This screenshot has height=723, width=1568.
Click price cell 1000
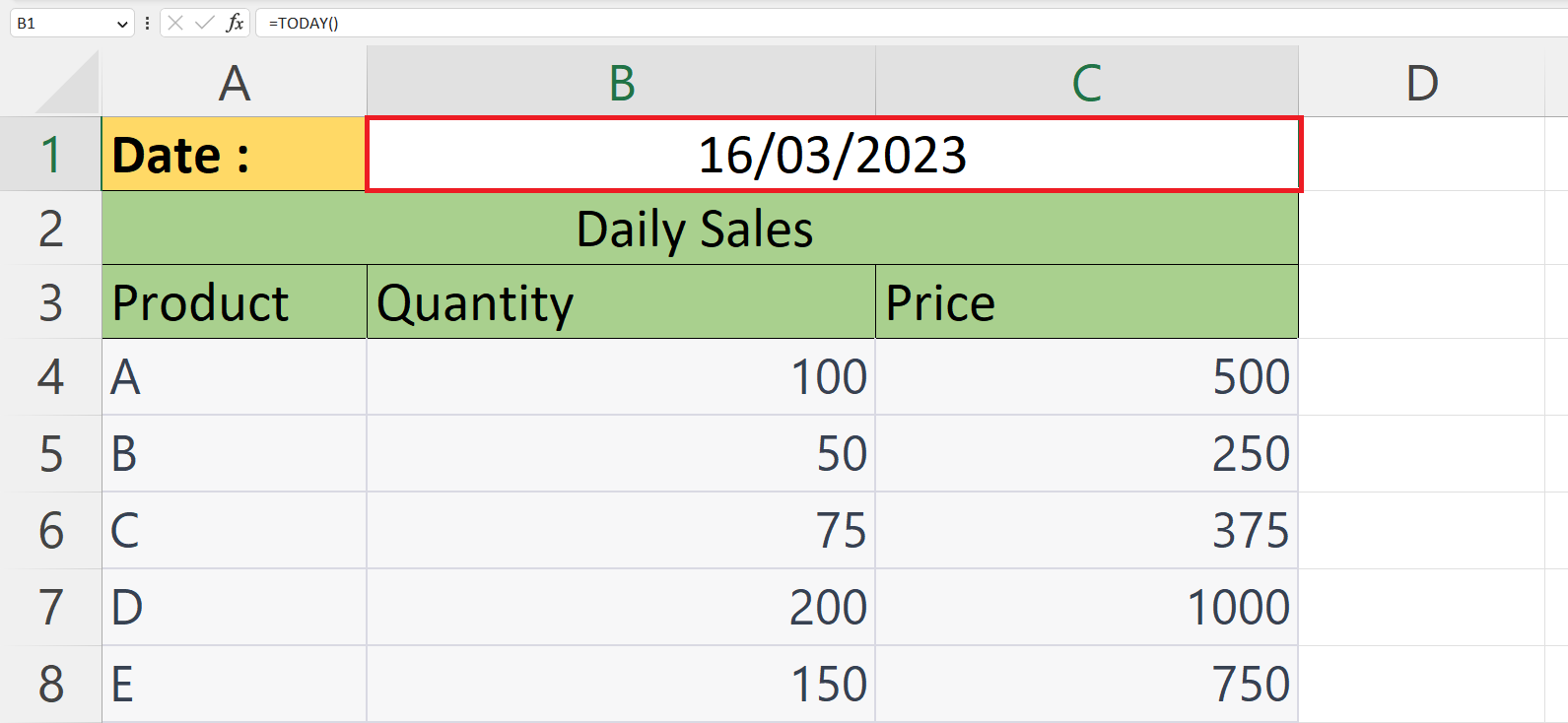1087,608
